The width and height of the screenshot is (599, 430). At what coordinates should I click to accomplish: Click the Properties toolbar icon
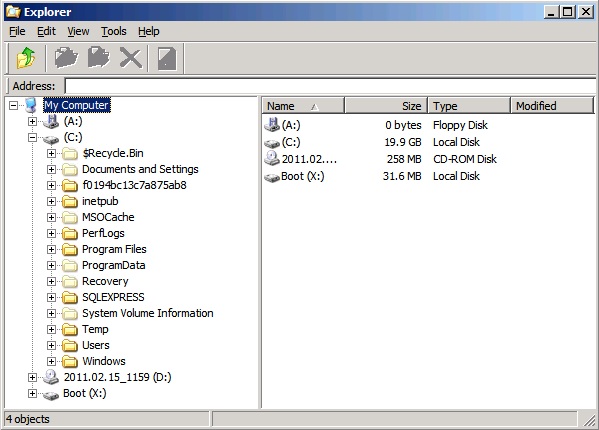(167, 58)
